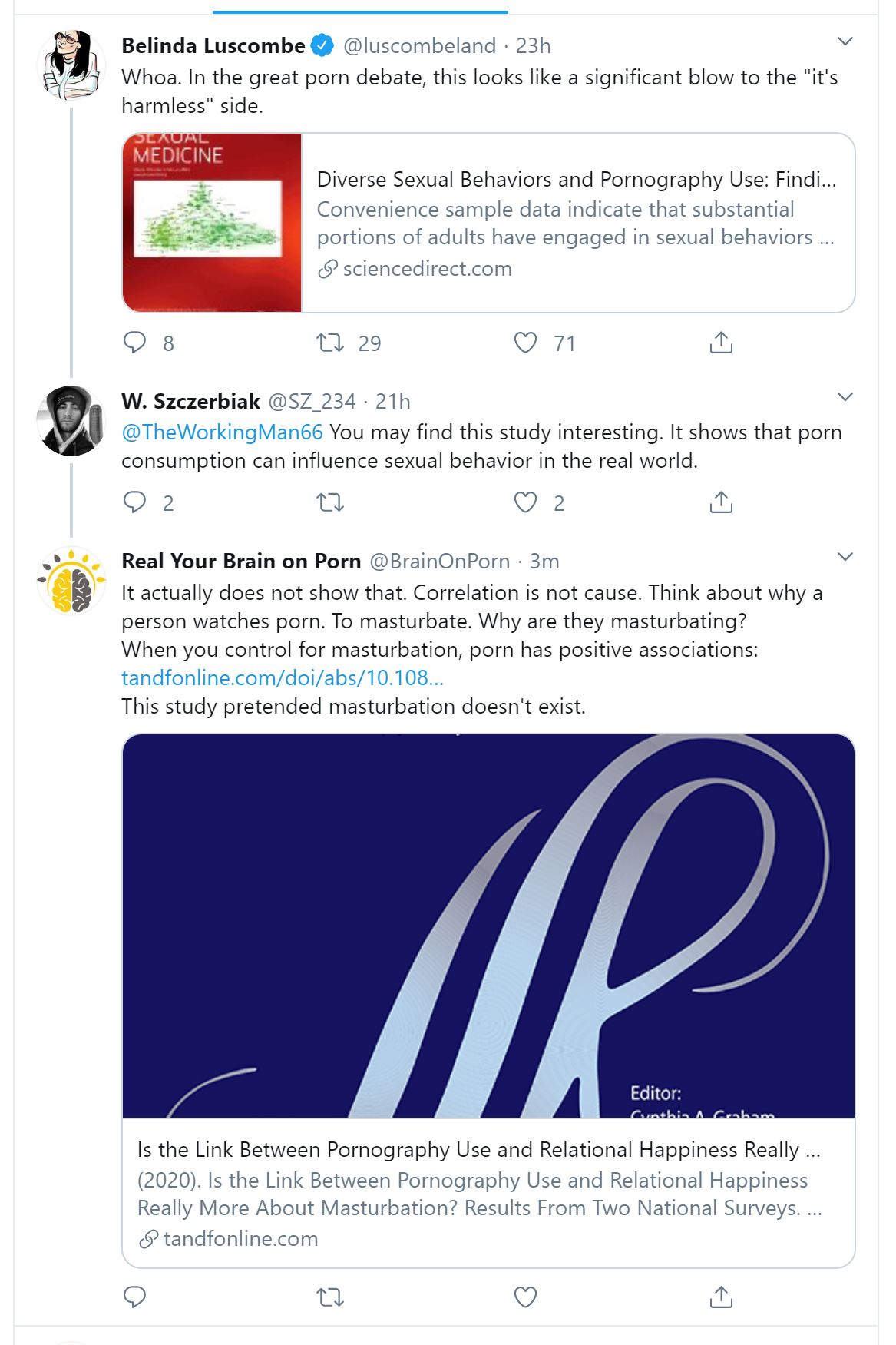Click the @TheWorkingMan66 mention
This screenshot has height=1345, width=896.
223,432
